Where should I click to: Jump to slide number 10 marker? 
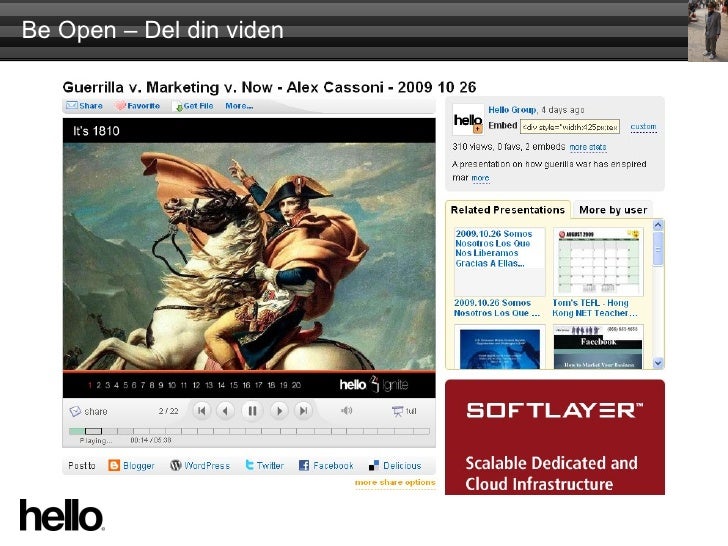tap(172, 385)
